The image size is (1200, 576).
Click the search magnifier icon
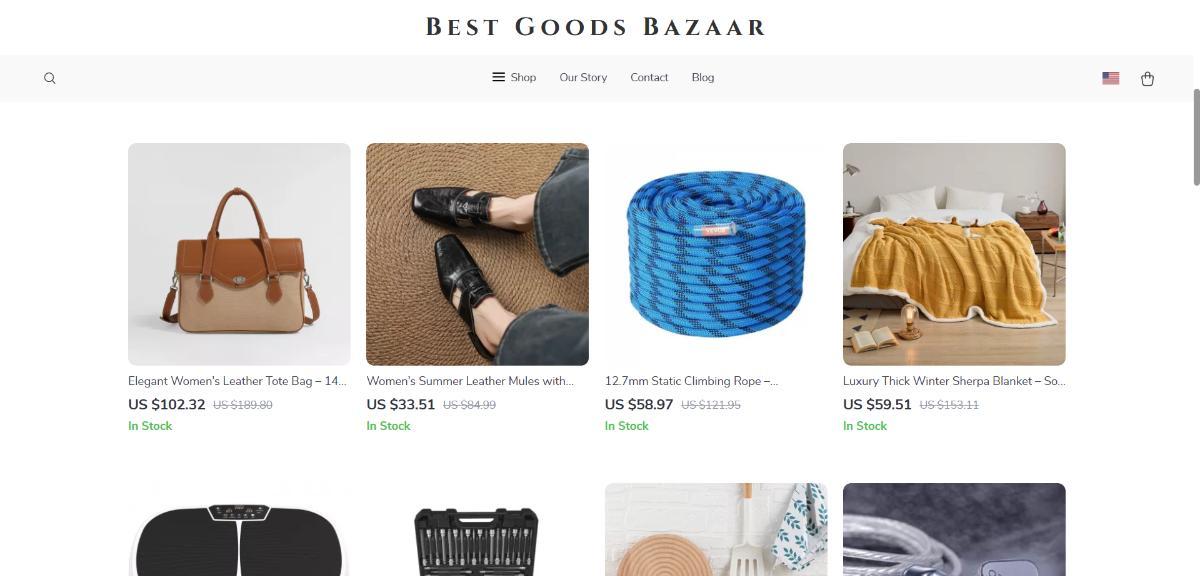click(x=50, y=78)
